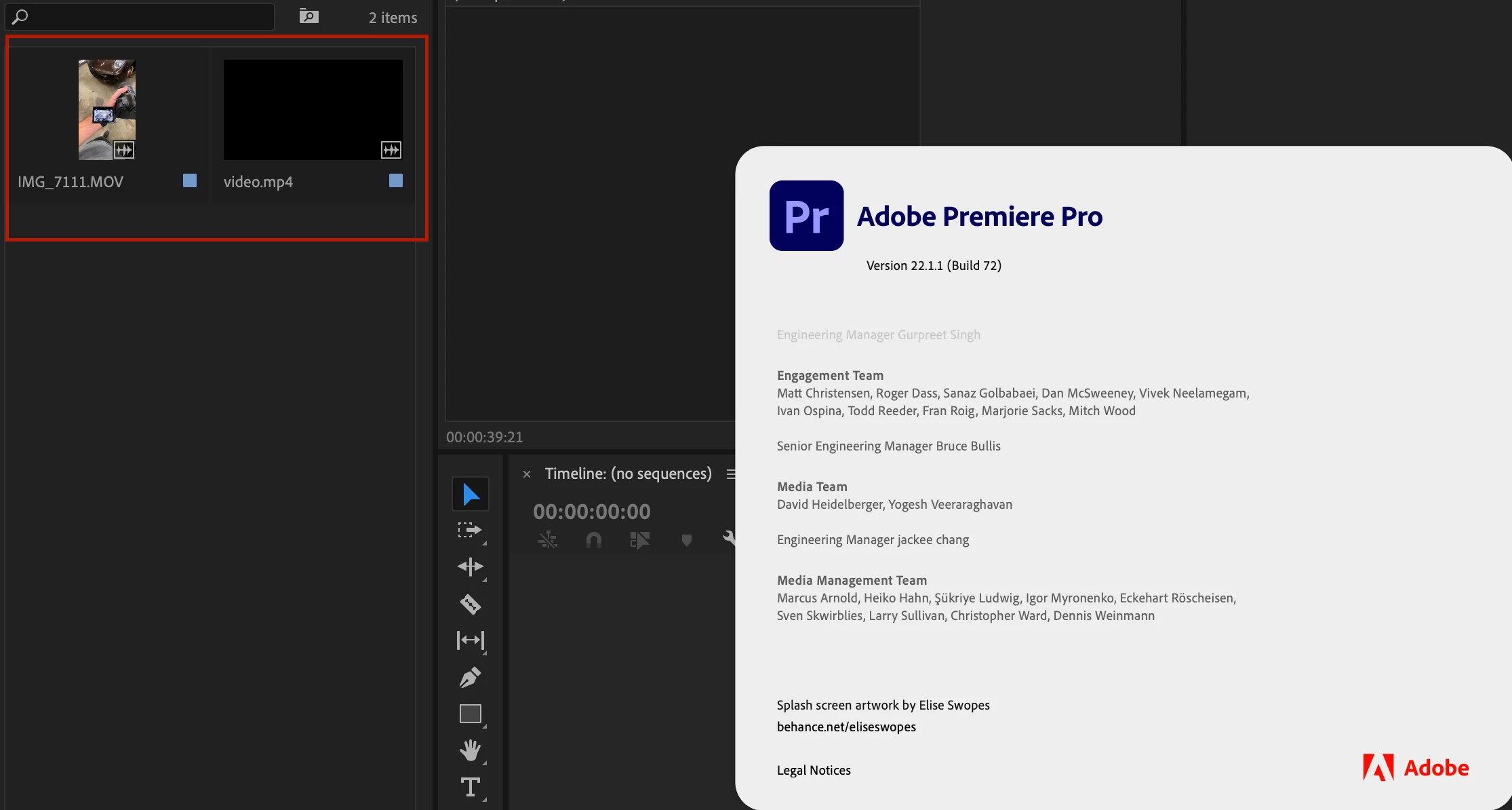Screen dimensions: 1512x810
Task: Open behance.net/eliseswopes link
Action: tap(846, 727)
